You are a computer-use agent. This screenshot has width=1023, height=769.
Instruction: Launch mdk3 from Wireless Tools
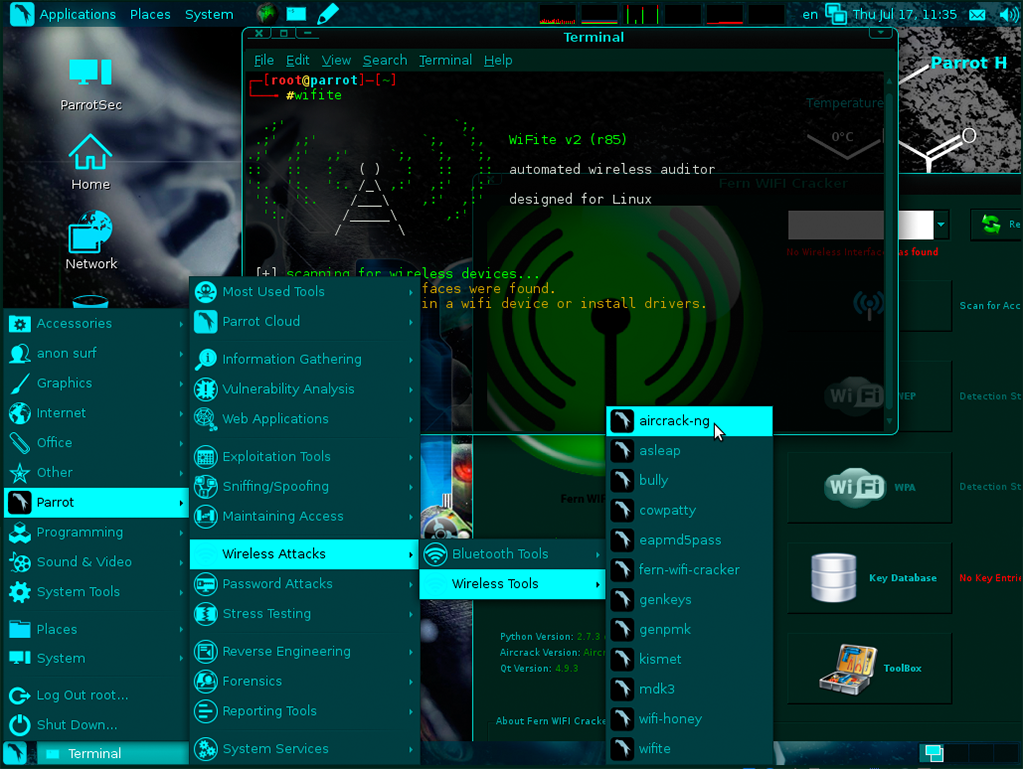point(690,689)
